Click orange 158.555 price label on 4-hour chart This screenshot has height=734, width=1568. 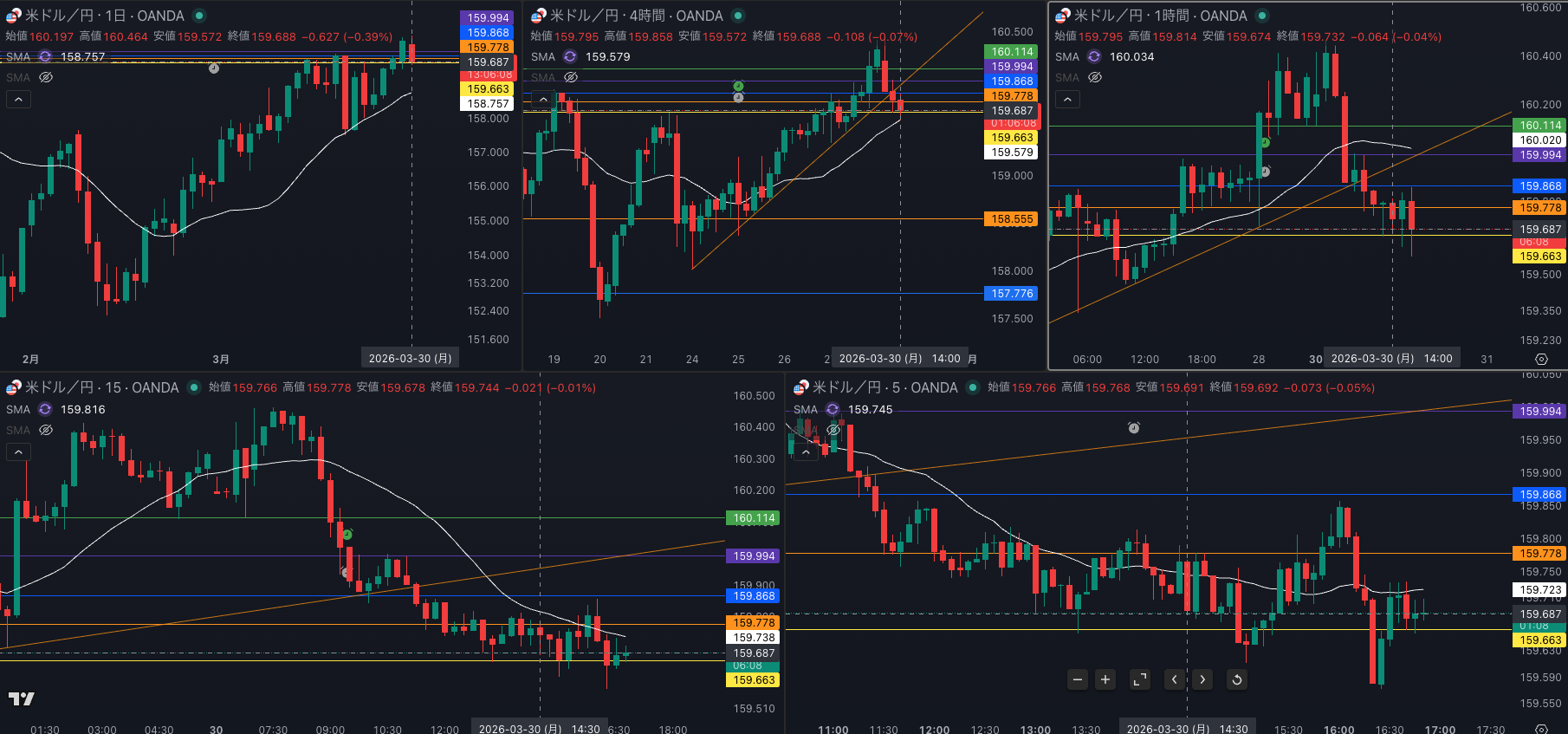coord(1011,219)
